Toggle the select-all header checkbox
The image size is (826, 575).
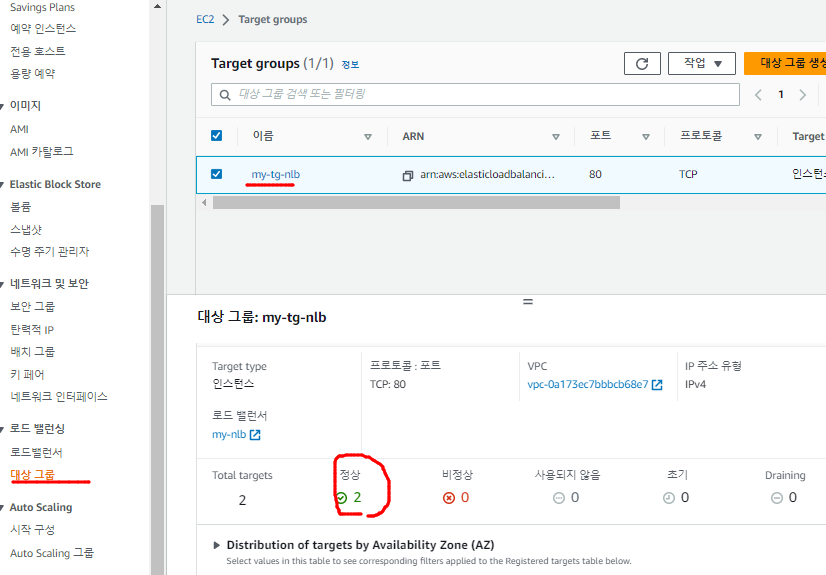(x=217, y=136)
